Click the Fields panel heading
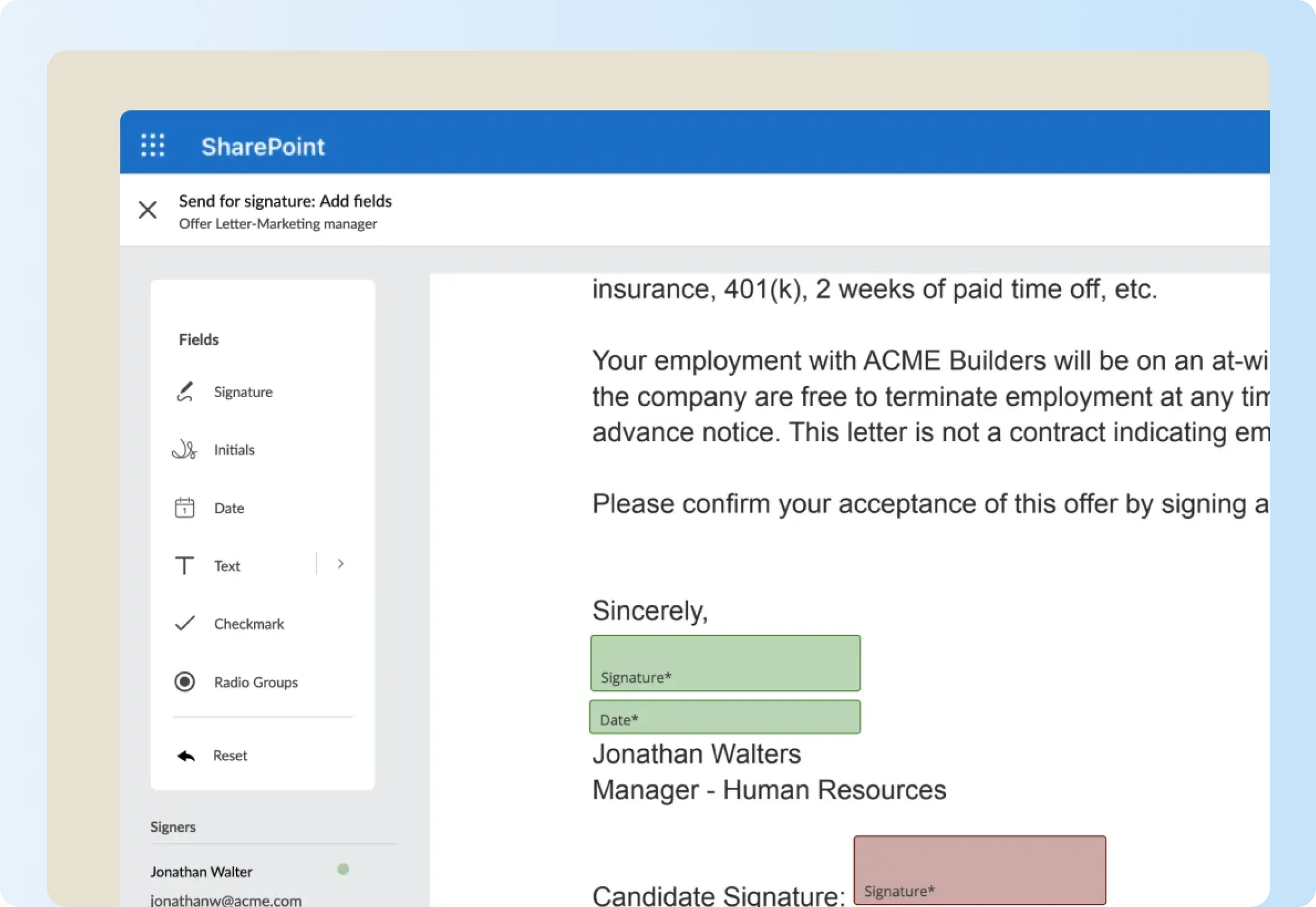Image resolution: width=1316 pixels, height=907 pixels. (x=199, y=340)
